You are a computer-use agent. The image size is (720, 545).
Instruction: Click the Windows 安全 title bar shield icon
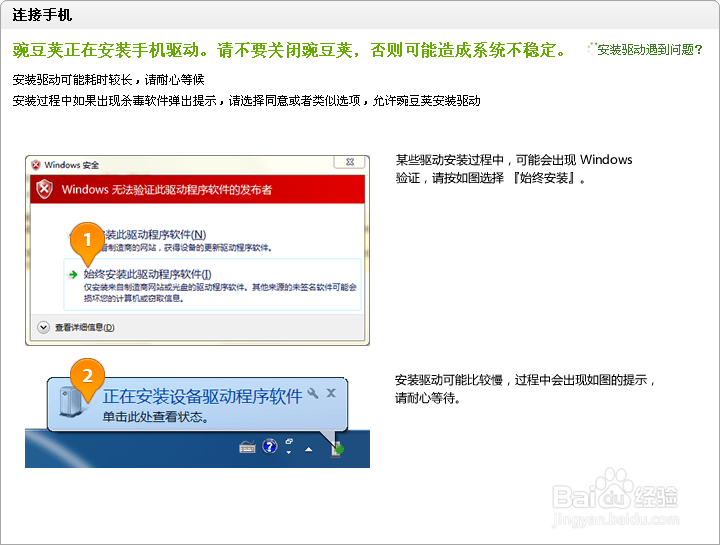36,165
